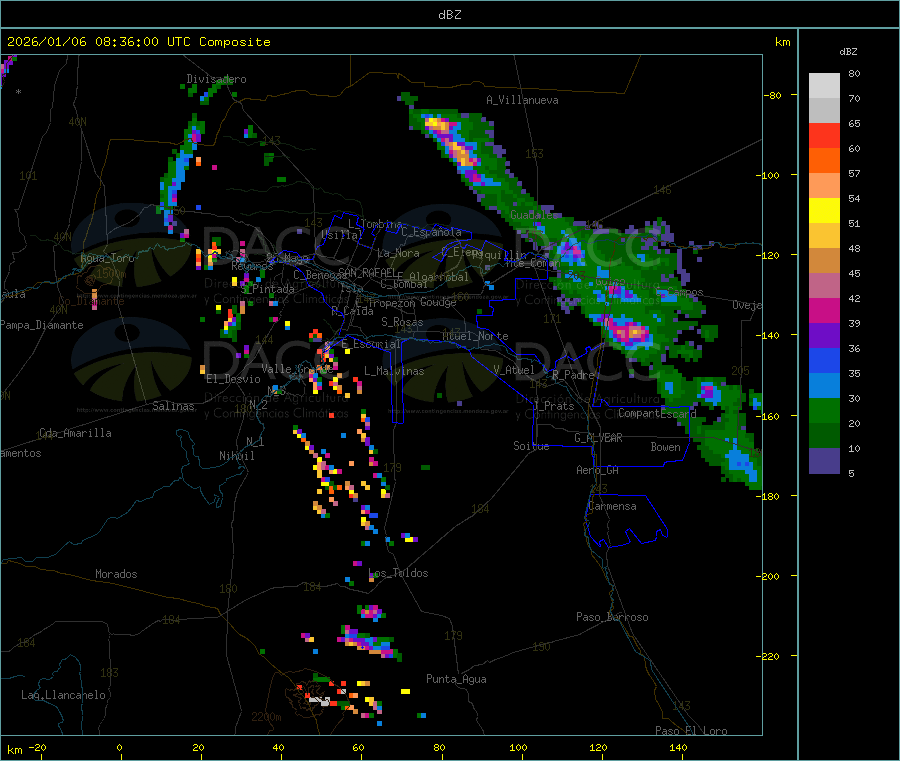
Task: Pick the orange 60 dBZ legend swatch
Action: coord(824,161)
